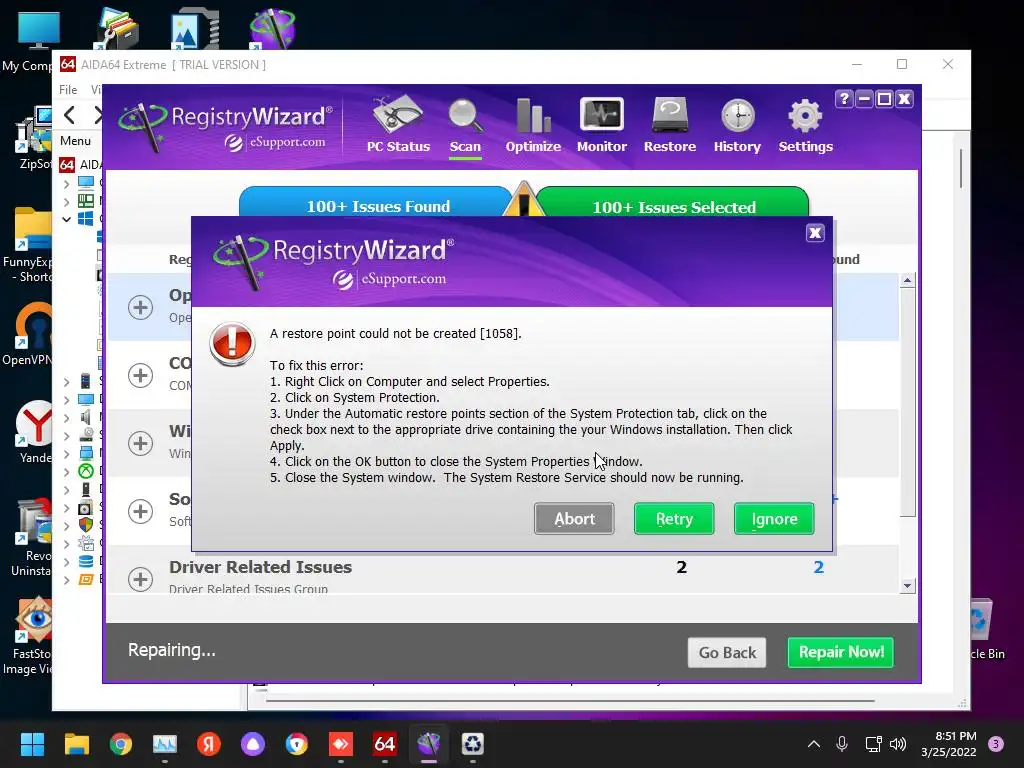
Task: Select the Scan magnifier tab
Action: coord(465,127)
